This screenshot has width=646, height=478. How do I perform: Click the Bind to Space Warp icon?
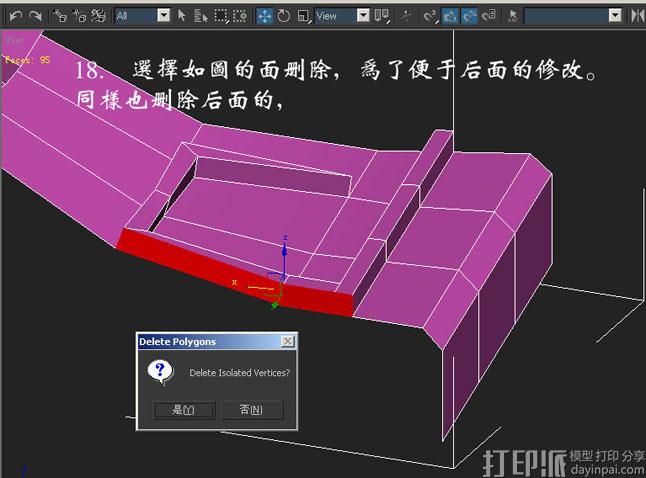[98, 16]
